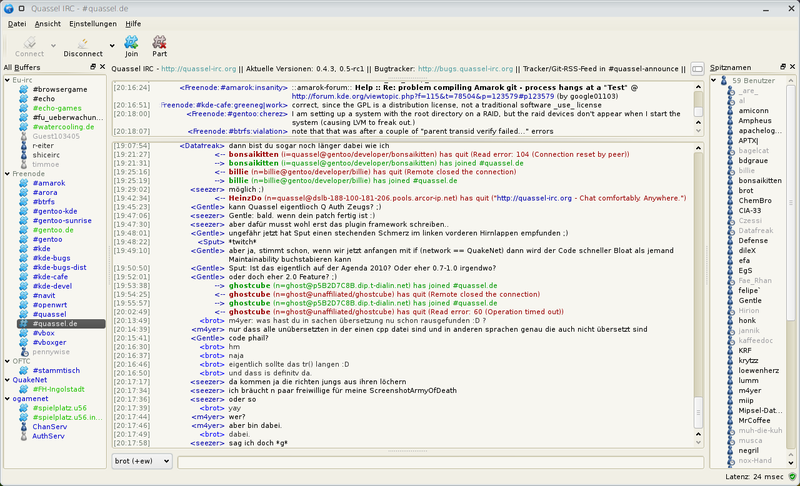
Task: Click the Part channel icon
Action: tap(159, 42)
